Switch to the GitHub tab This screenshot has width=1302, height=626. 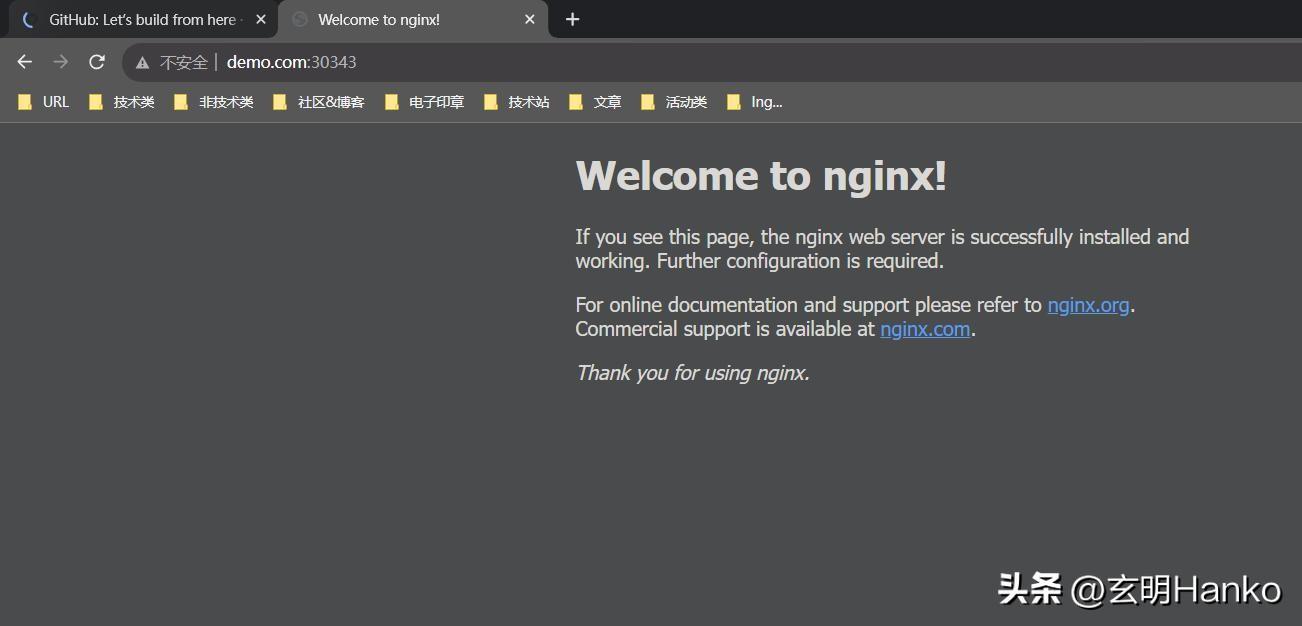[x=140, y=19]
